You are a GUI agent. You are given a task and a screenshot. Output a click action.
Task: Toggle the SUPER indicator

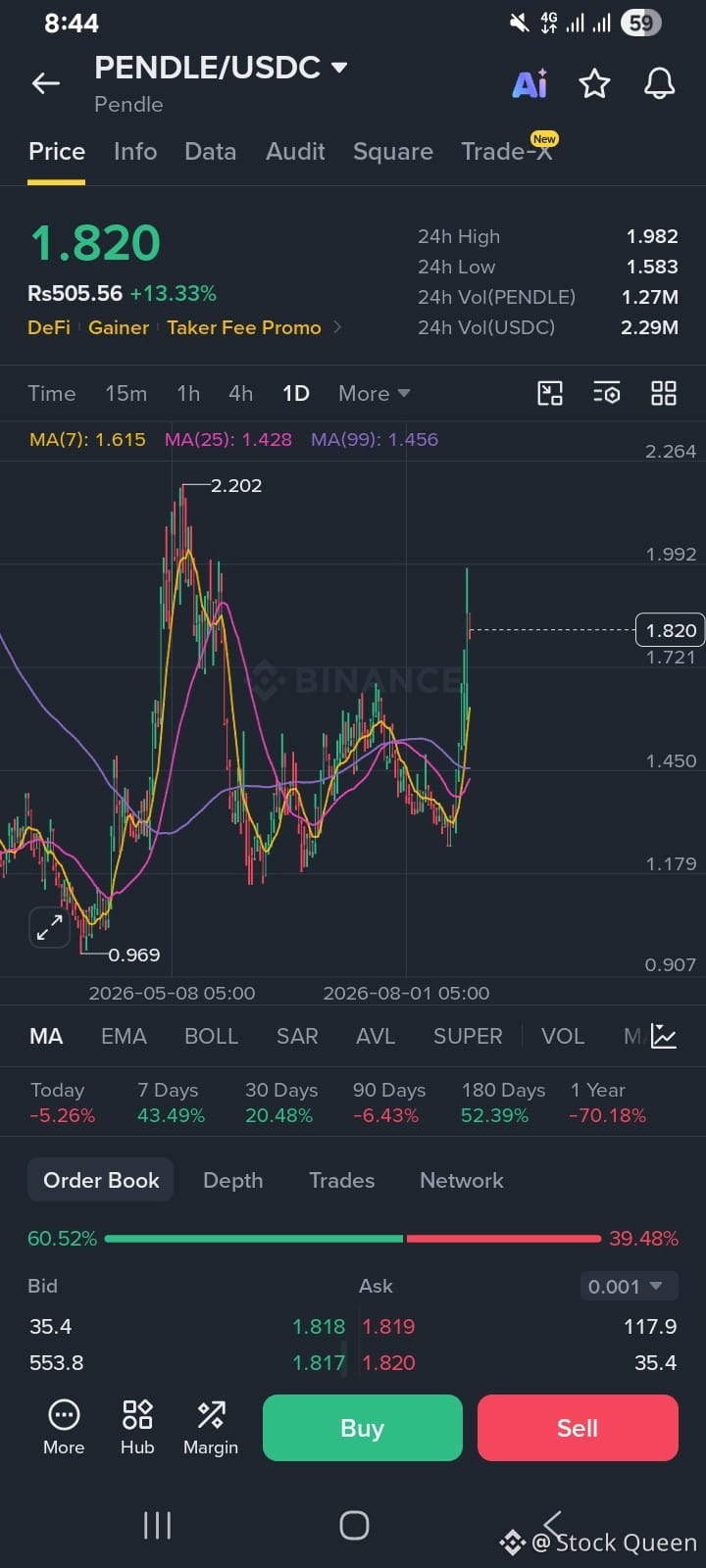[x=468, y=1036]
